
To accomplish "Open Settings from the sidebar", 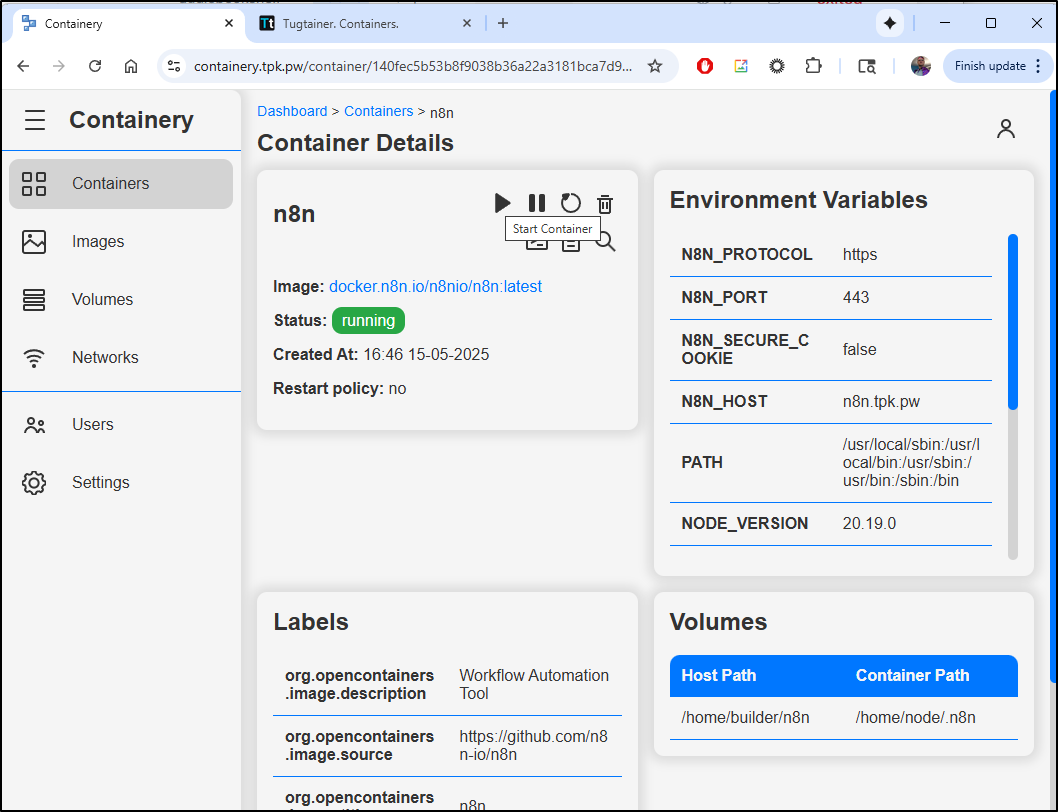I will 100,482.
